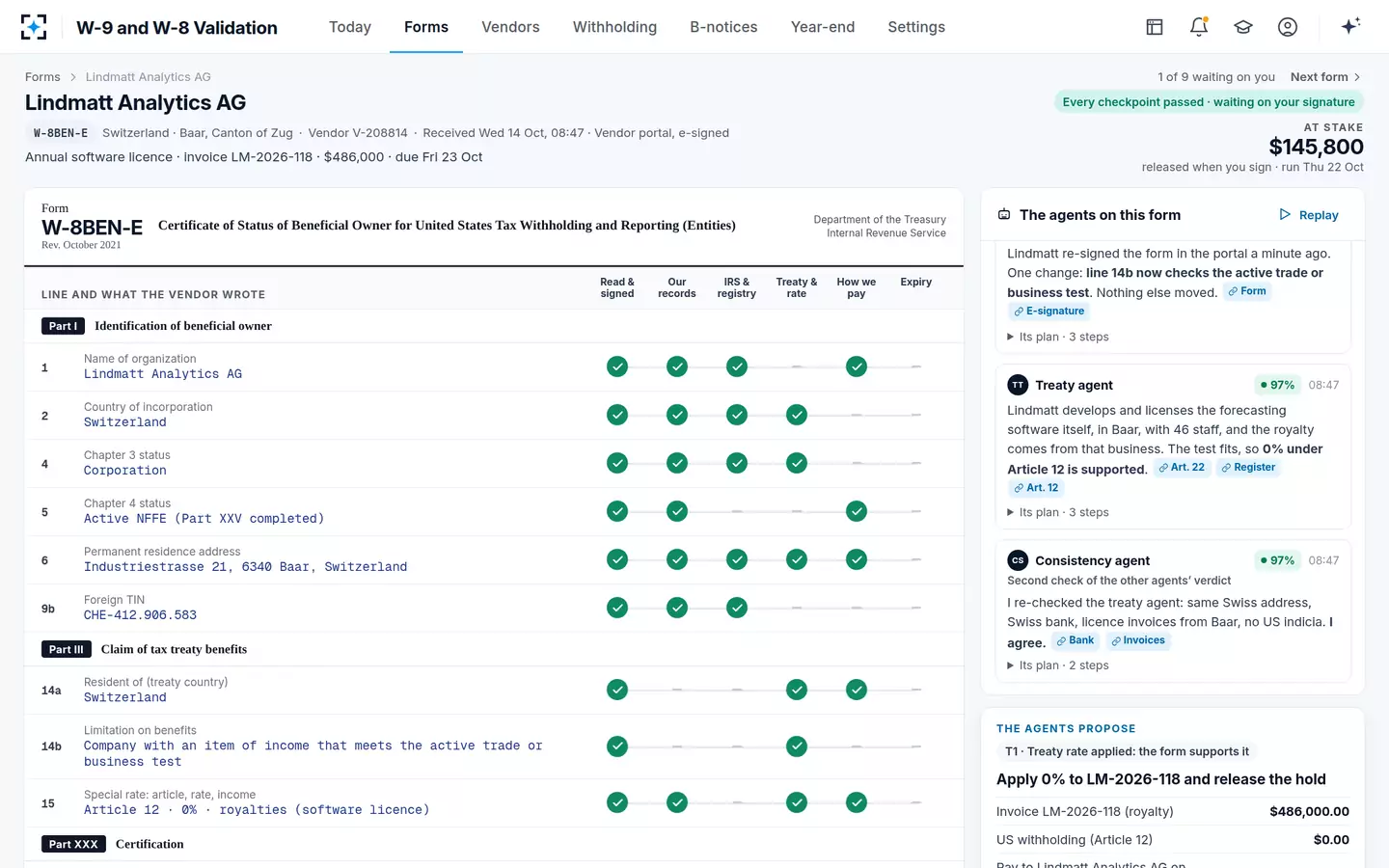Open the Invoices source chip
This screenshot has width=1389, height=868.
[1138, 640]
